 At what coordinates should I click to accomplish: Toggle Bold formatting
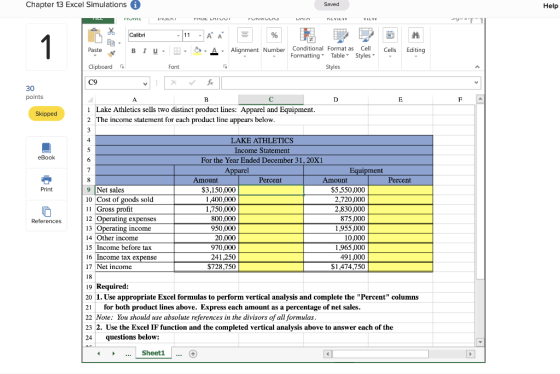(133, 51)
